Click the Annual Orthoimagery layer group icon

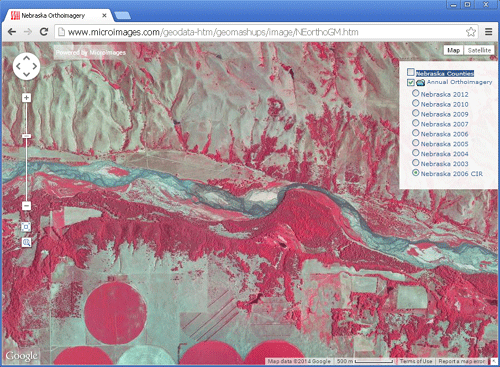(420, 82)
